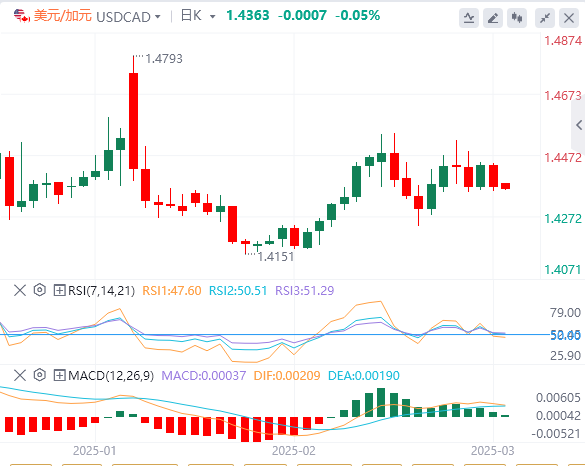Switch the candlestick chart type icon
The height and width of the screenshot is (466, 585).
[x=517, y=18]
